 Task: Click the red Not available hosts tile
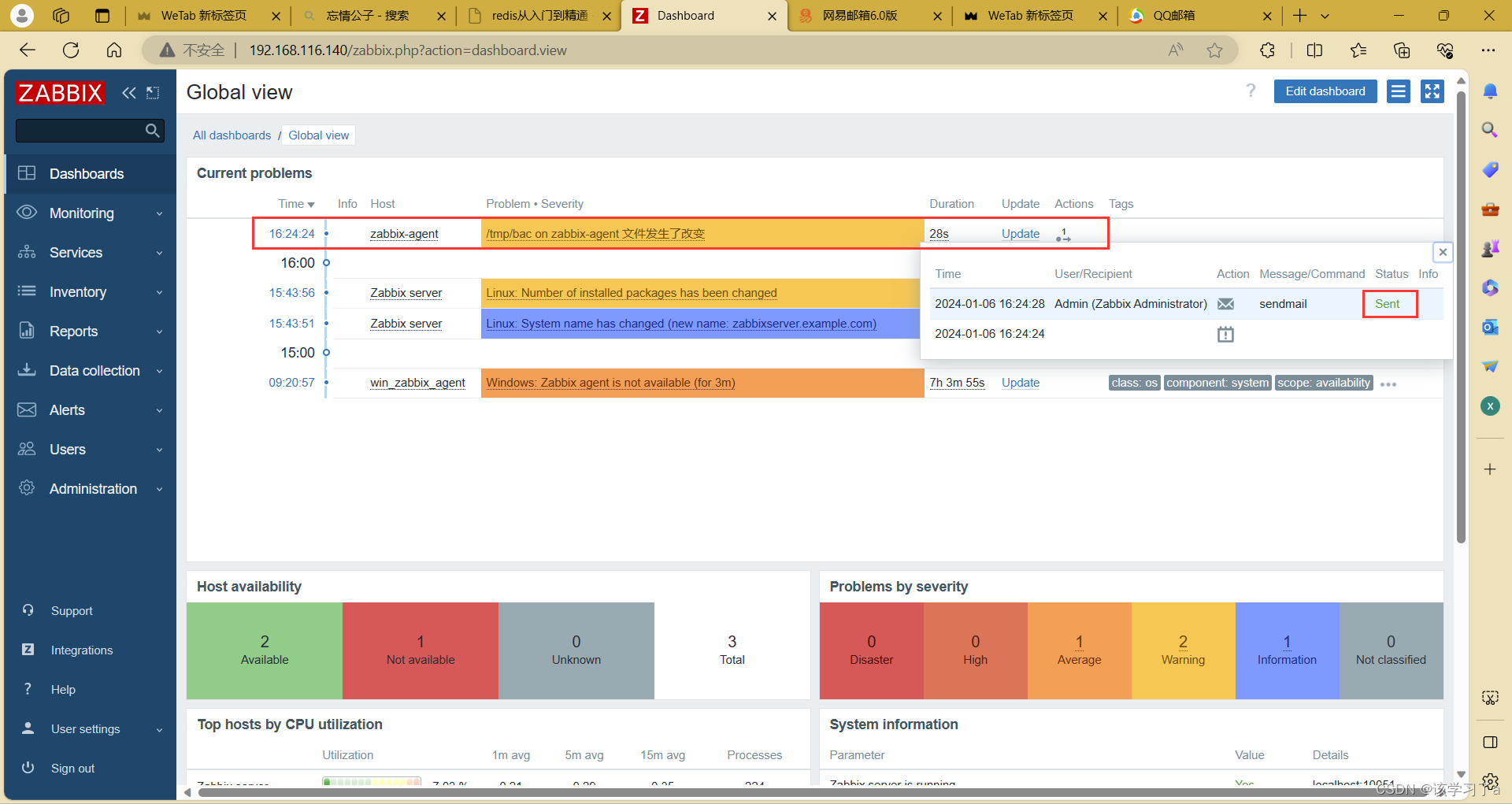[x=421, y=650]
